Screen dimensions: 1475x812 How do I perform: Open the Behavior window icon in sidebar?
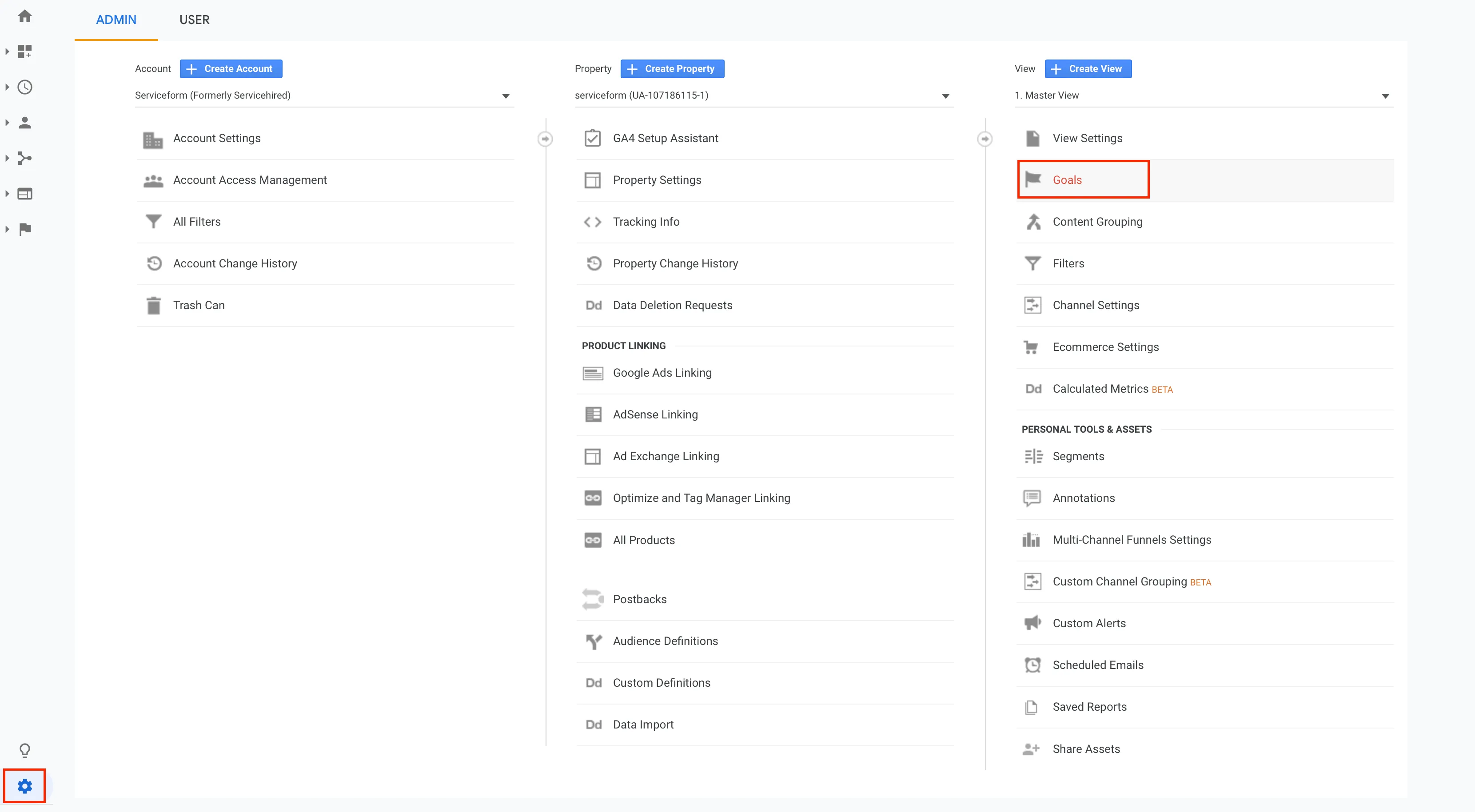coord(24,194)
